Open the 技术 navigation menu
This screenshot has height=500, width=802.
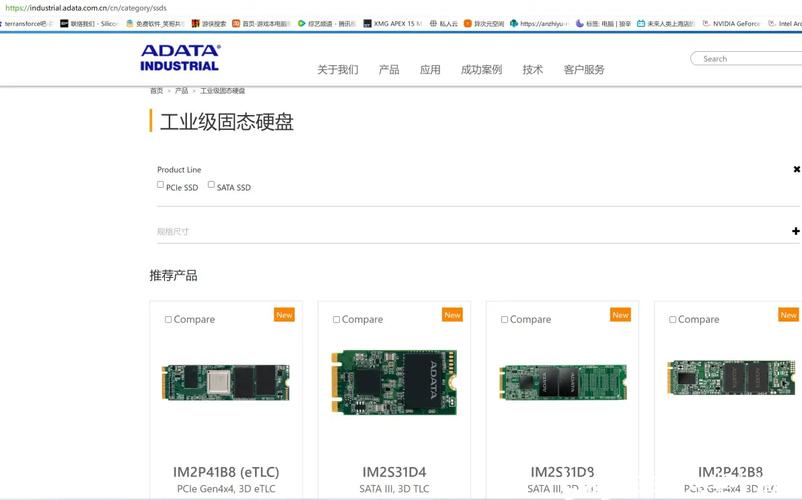point(532,70)
